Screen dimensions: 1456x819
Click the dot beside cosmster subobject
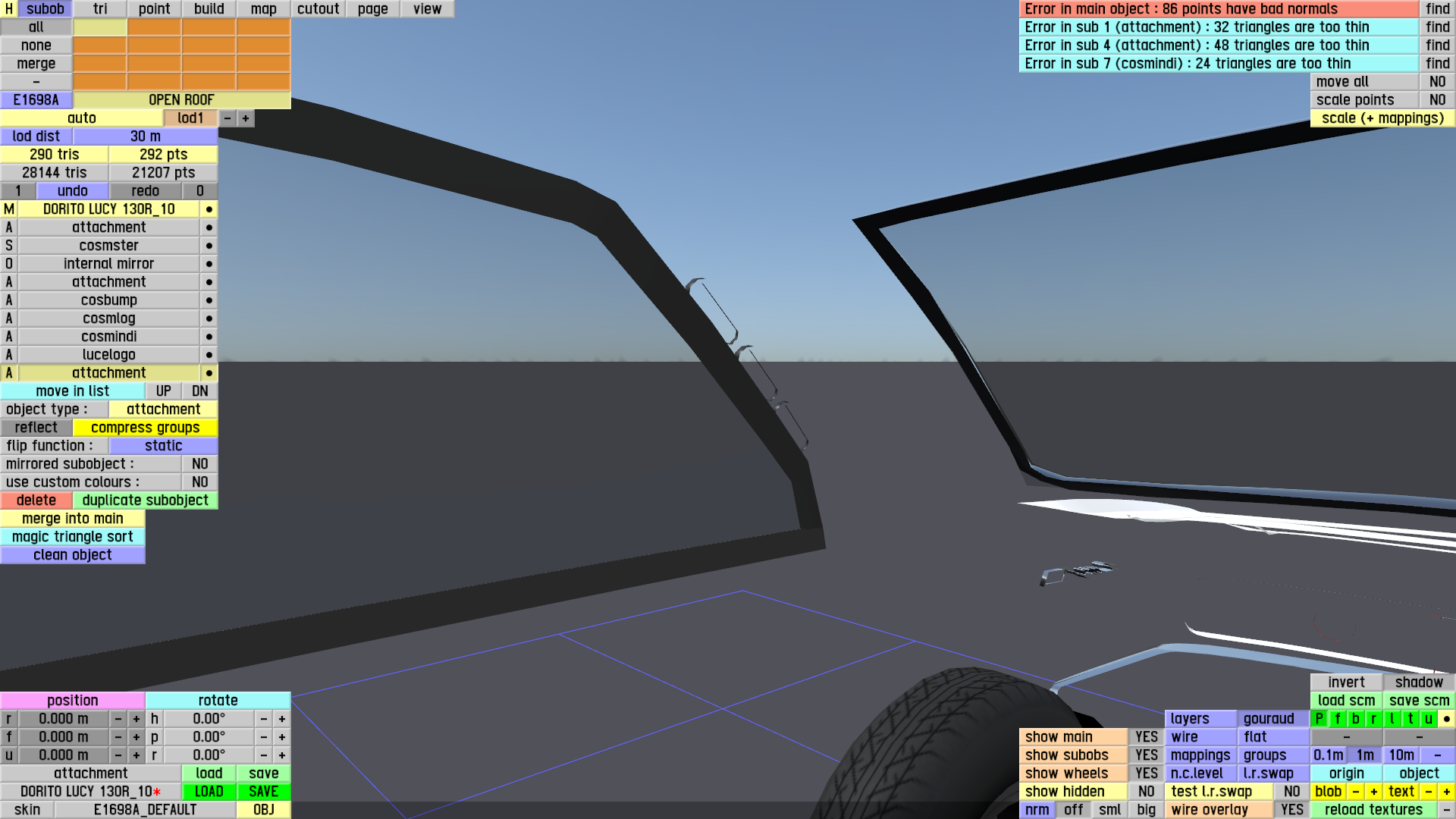(209, 246)
